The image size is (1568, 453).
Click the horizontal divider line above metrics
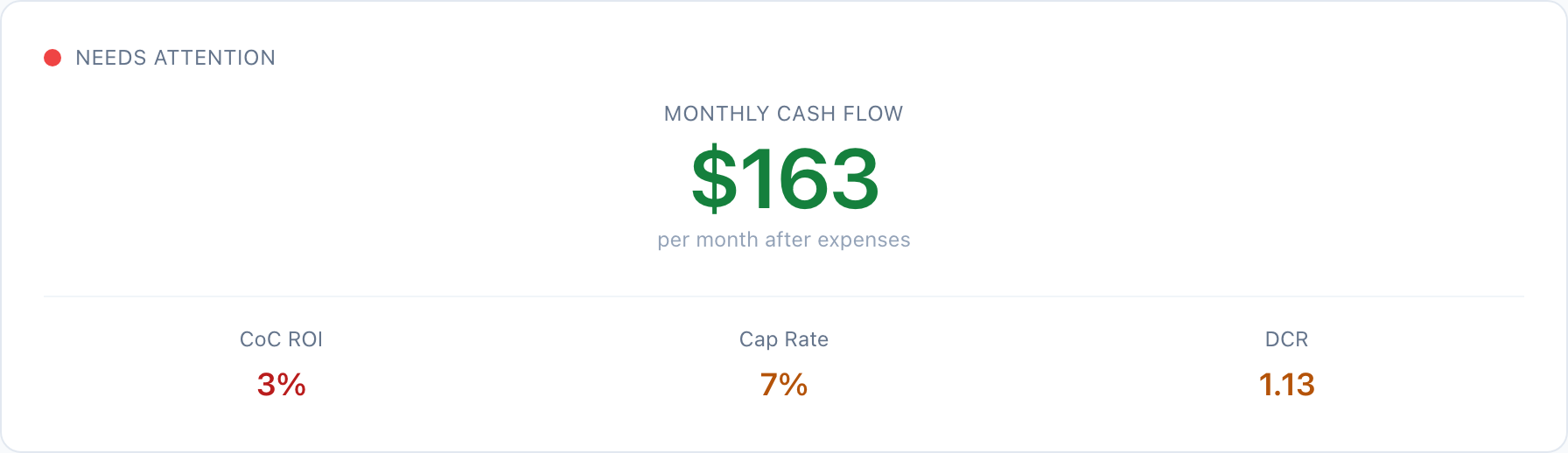783,296
